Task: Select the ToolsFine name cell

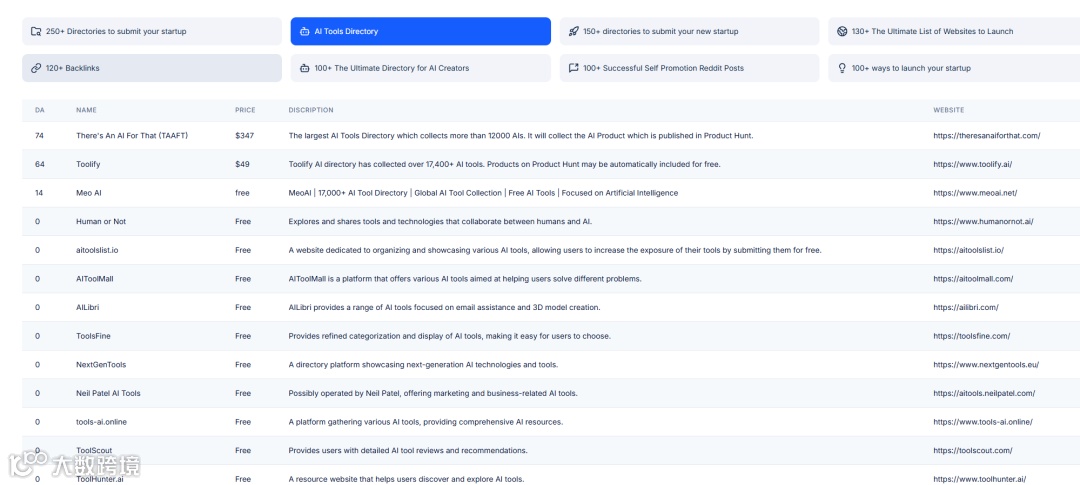Action: click(x=93, y=336)
